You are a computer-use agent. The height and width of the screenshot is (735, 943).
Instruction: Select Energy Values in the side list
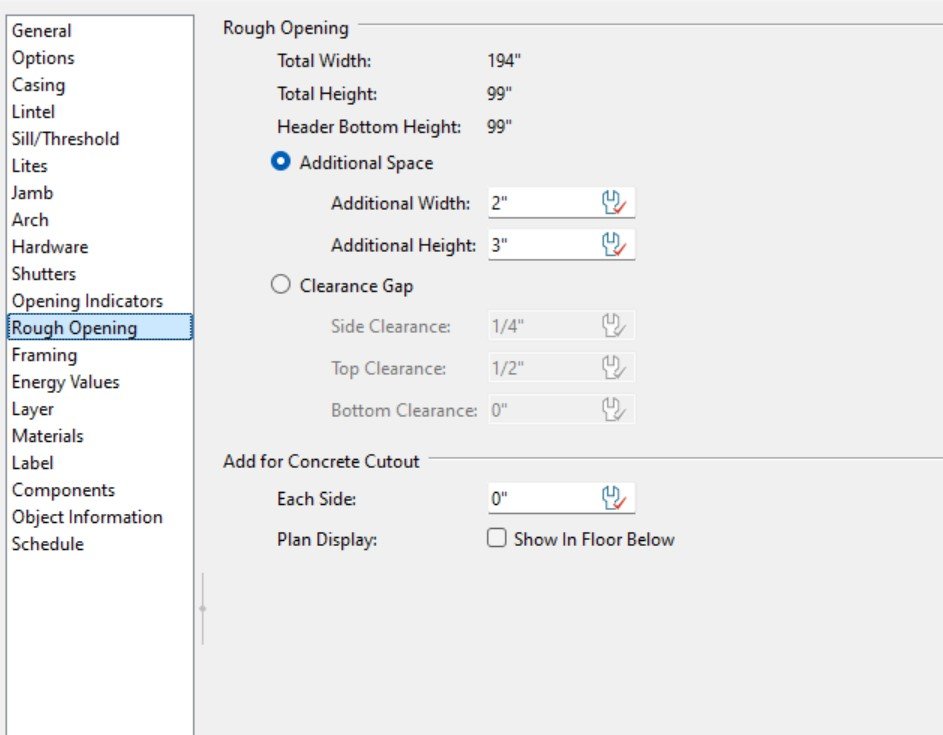(65, 382)
